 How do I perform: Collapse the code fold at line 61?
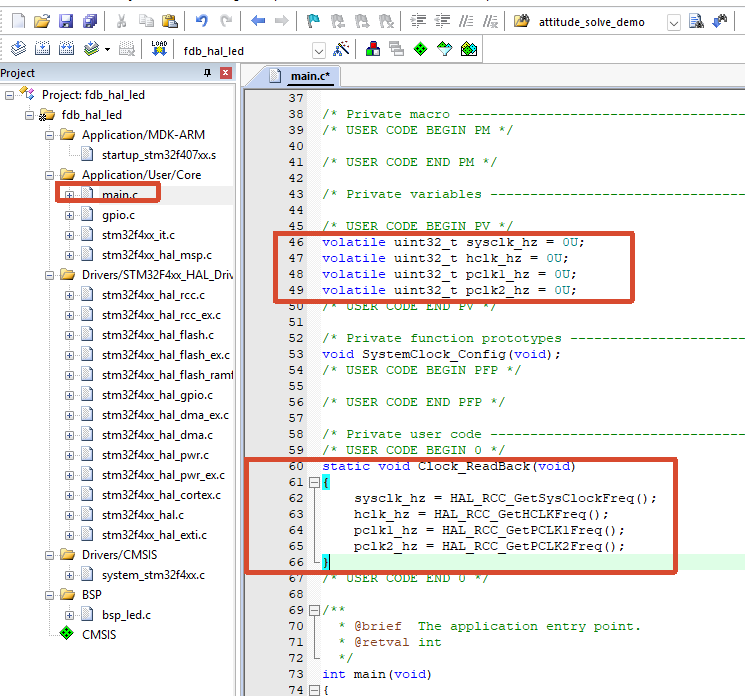(314, 483)
